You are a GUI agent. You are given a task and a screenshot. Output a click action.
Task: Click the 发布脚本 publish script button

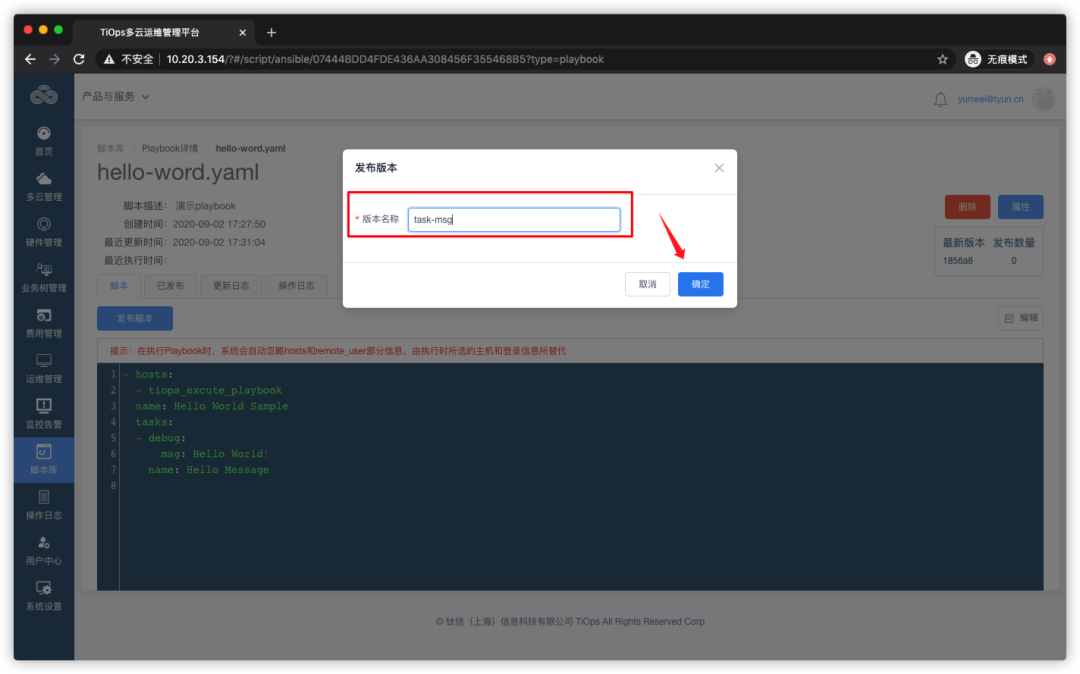(134, 317)
